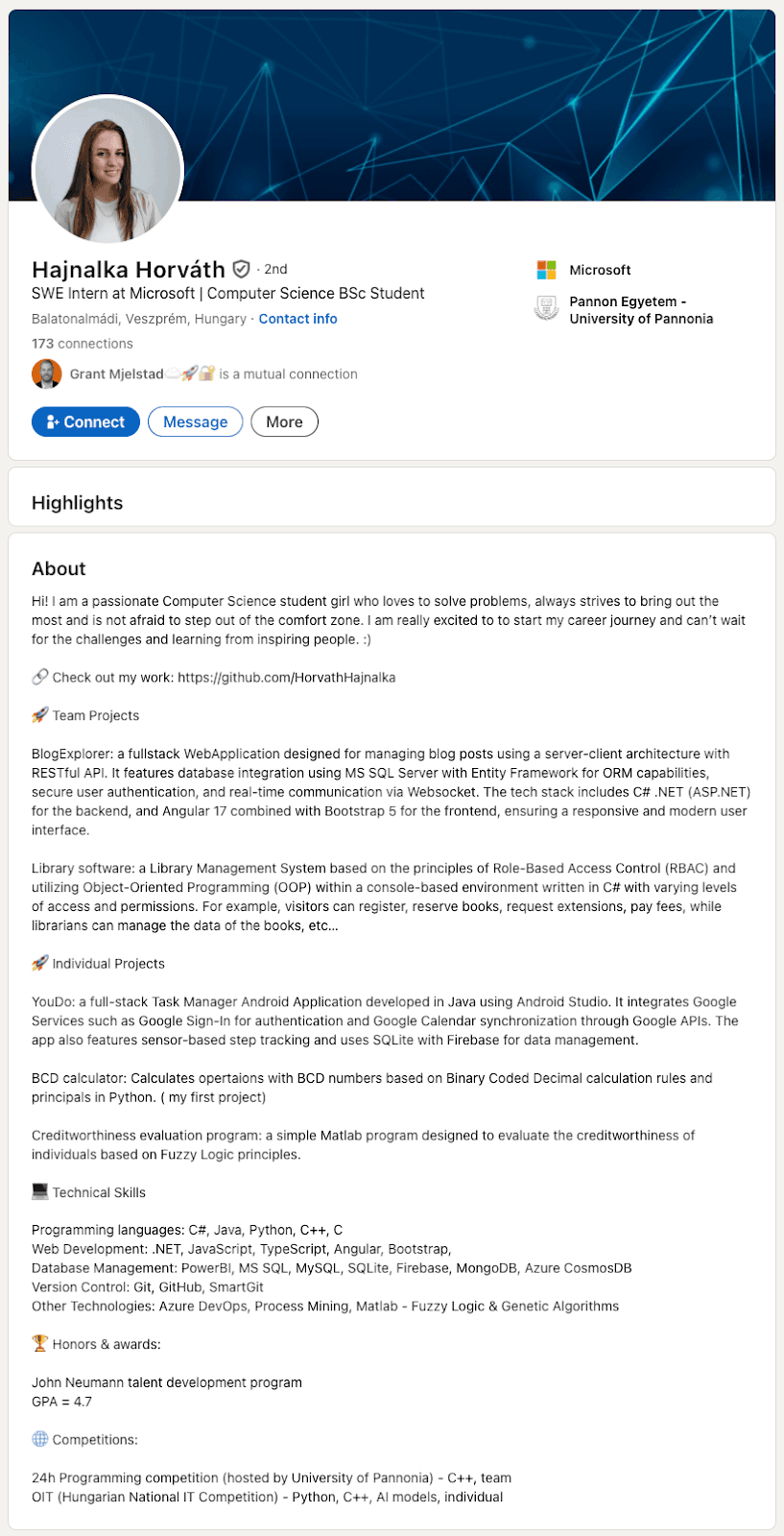This screenshot has width=784, height=1536.
Task: Click Grant Mjelstad's small avatar photo
Action: pos(47,373)
